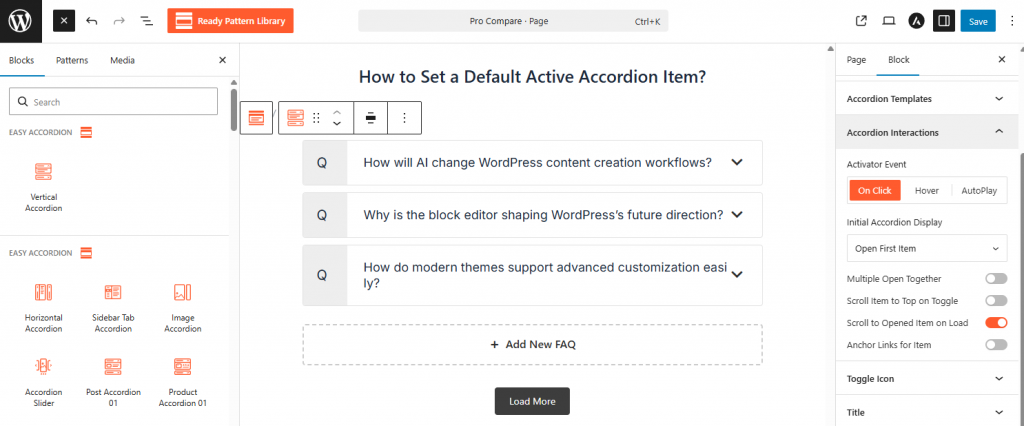Click the Load More button
This screenshot has width=1024, height=426.
(x=532, y=401)
